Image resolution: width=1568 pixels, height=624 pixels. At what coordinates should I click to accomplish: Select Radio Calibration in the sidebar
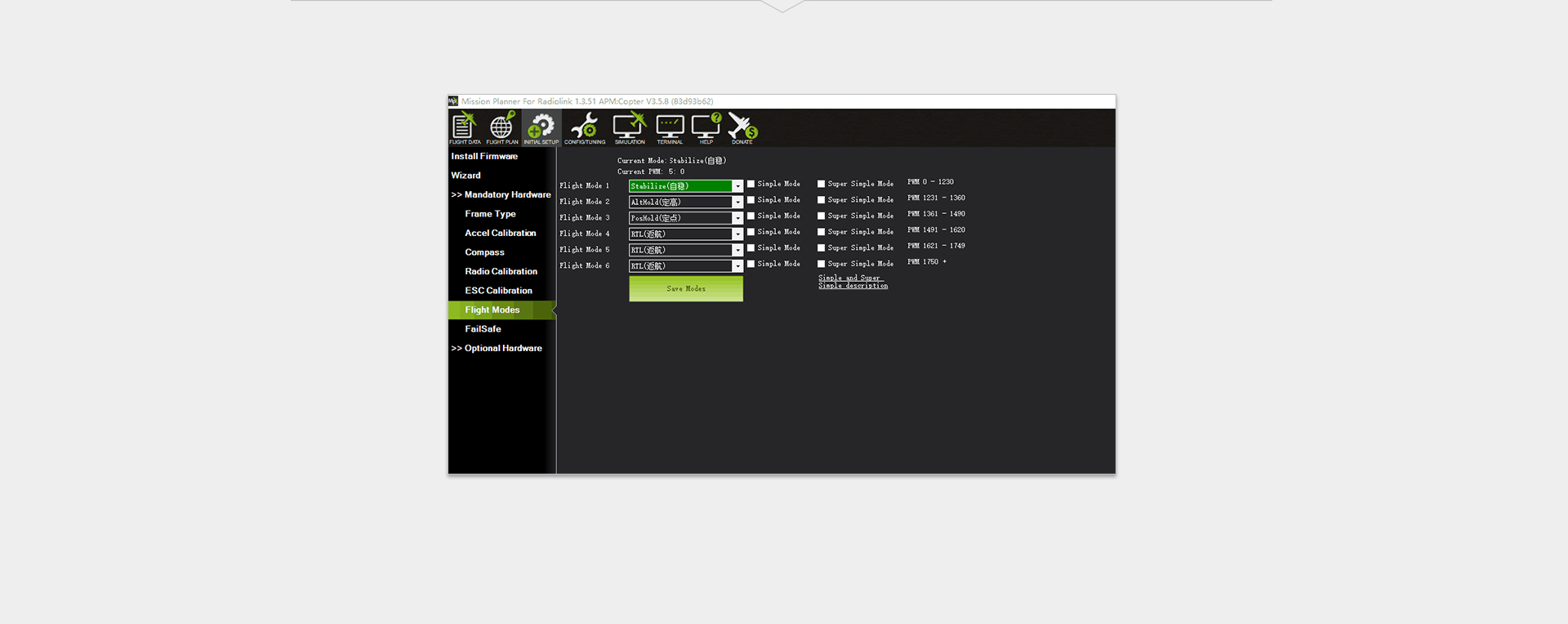click(501, 271)
